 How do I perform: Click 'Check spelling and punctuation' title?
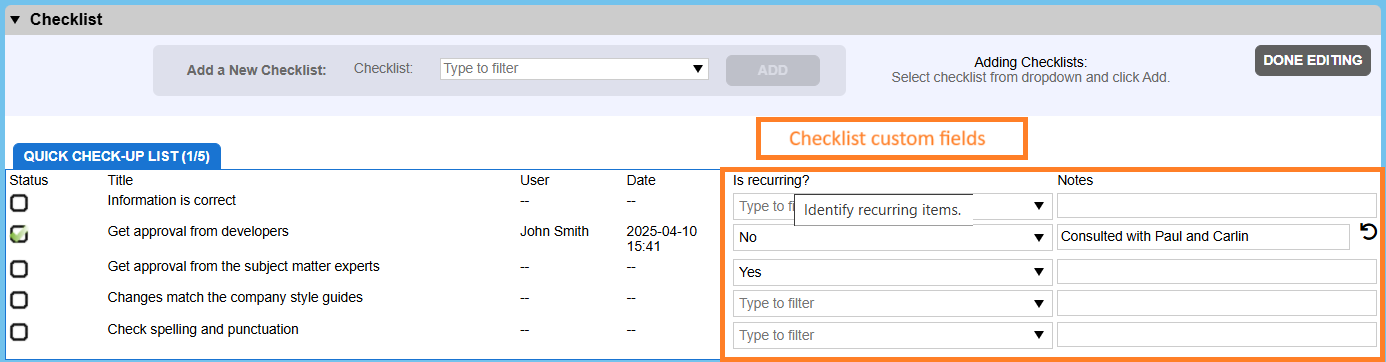[x=203, y=329]
